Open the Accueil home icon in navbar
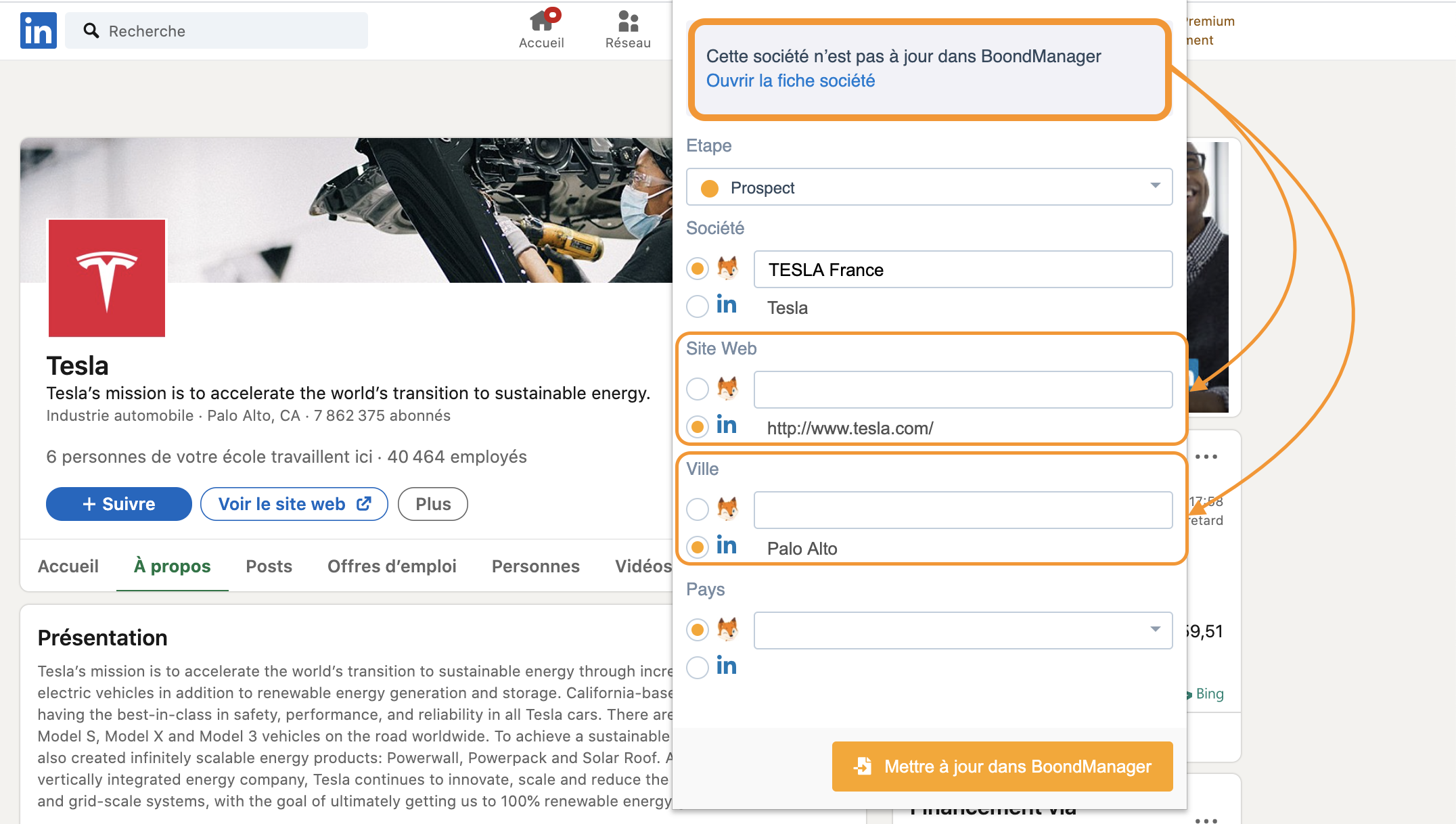Viewport: 1456px width, 824px height. [541, 29]
